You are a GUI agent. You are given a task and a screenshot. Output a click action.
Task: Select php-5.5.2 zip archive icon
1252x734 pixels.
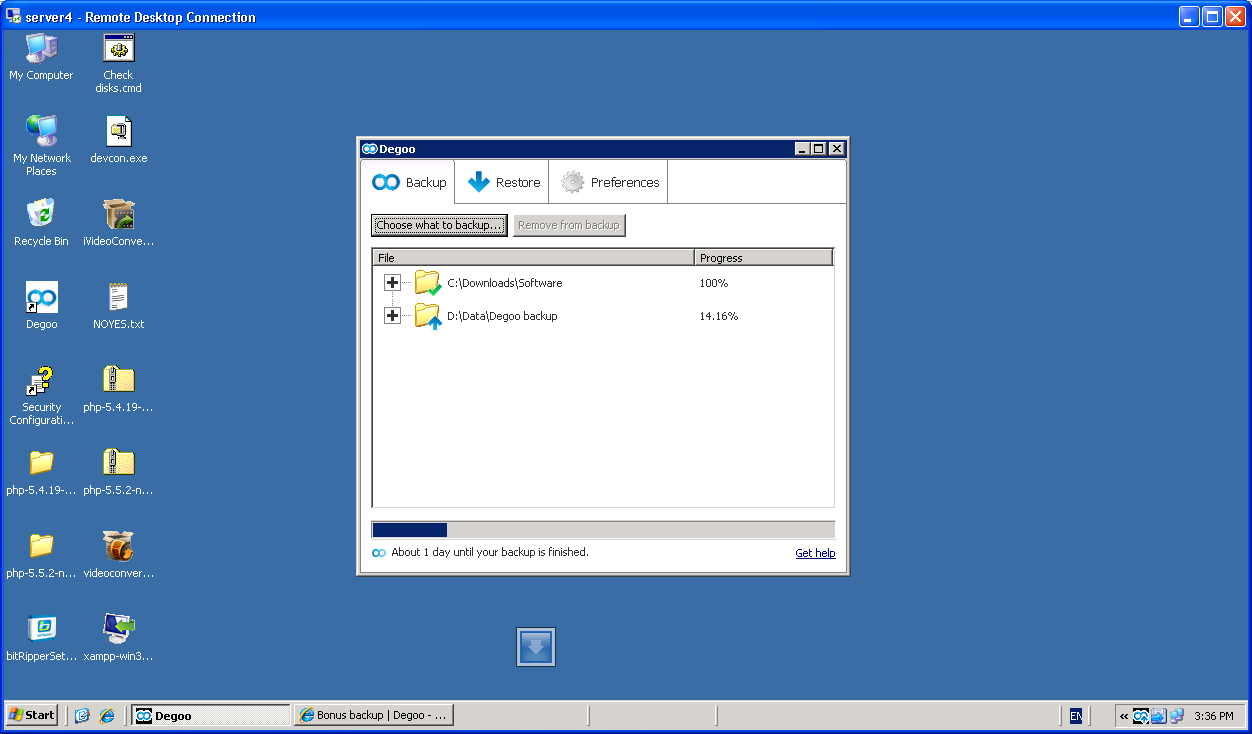(x=118, y=463)
